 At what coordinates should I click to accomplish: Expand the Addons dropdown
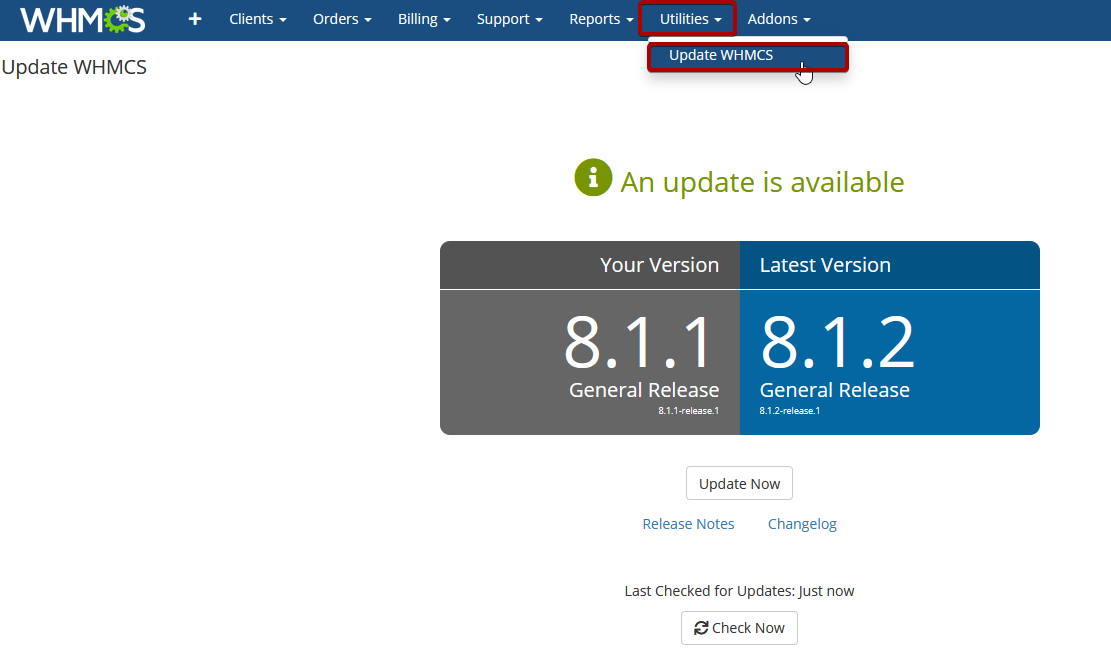point(779,19)
